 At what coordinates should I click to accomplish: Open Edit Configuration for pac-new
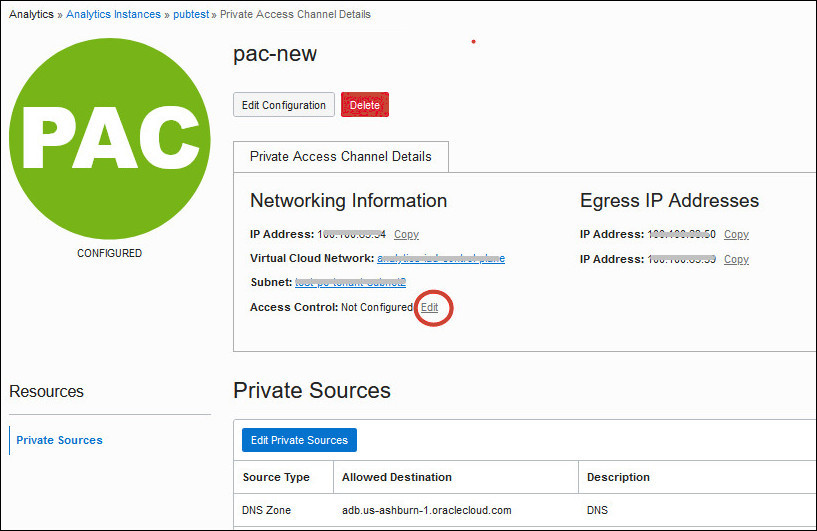coord(283,105)
